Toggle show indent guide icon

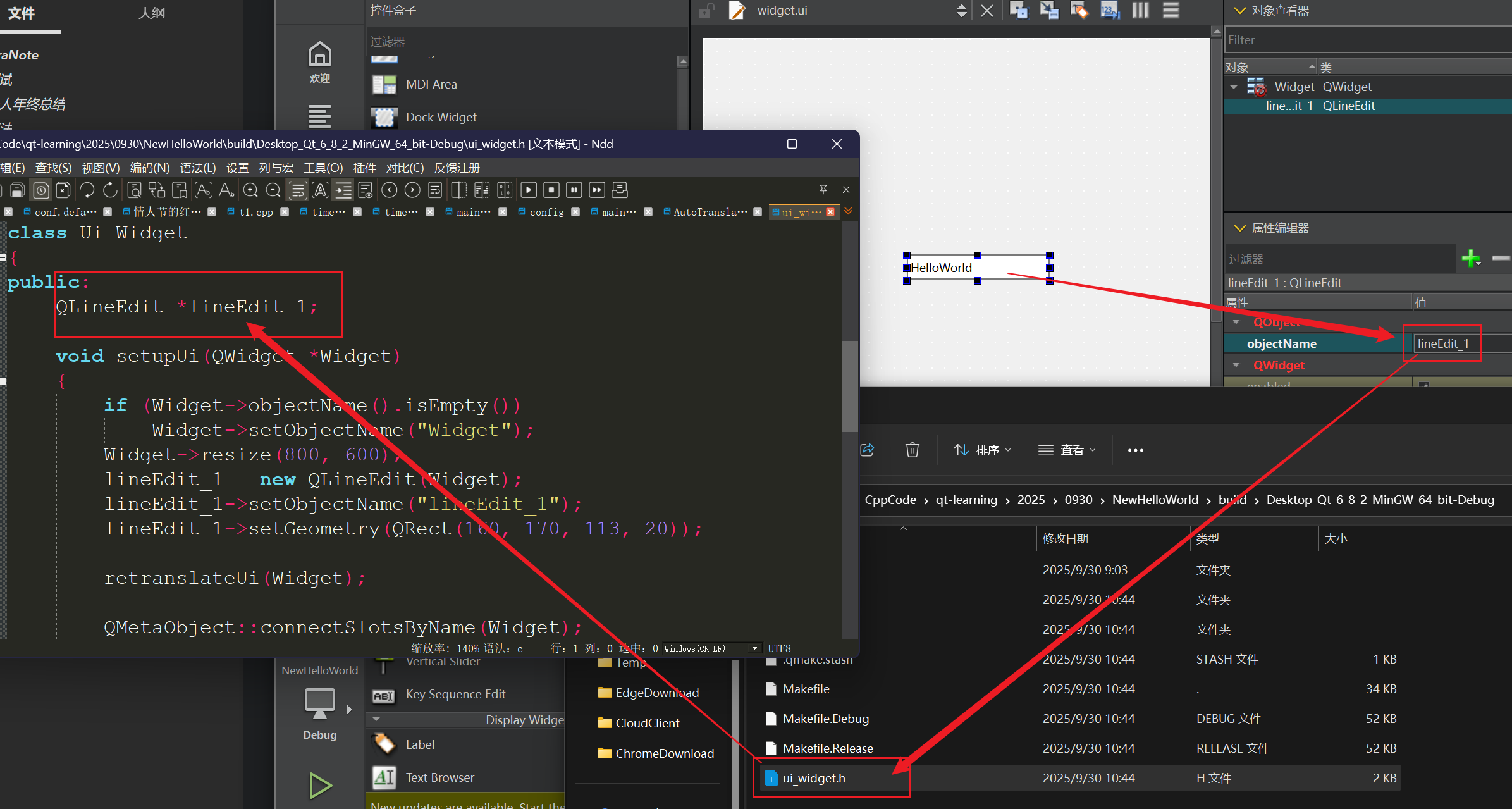[x=343, y=190]
